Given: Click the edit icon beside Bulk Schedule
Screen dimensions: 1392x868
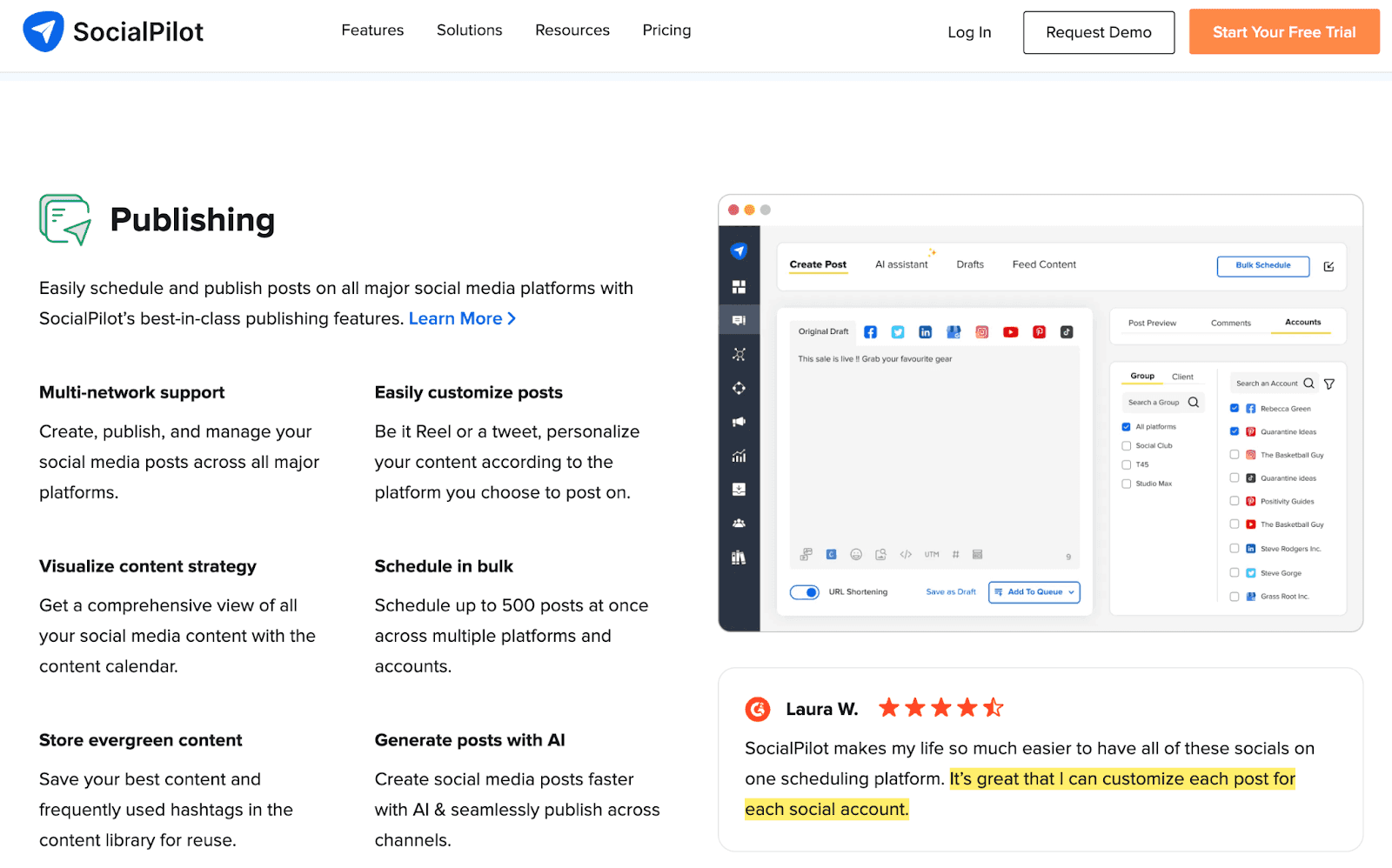Looking at the screenshot, I should tap(1328, 266).
